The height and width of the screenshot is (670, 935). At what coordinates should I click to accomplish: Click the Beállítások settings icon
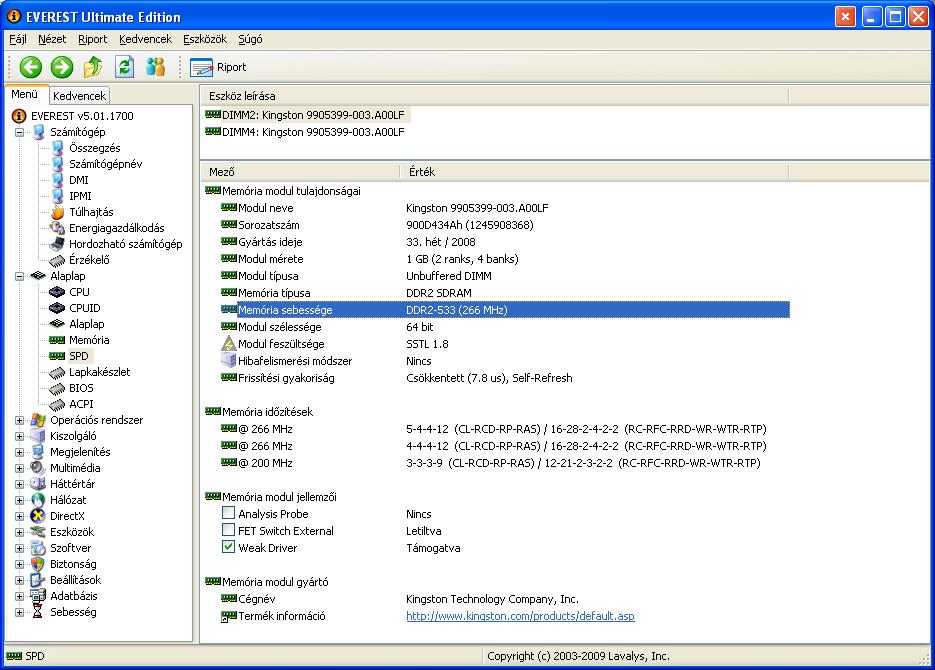[x=38, y=580]
